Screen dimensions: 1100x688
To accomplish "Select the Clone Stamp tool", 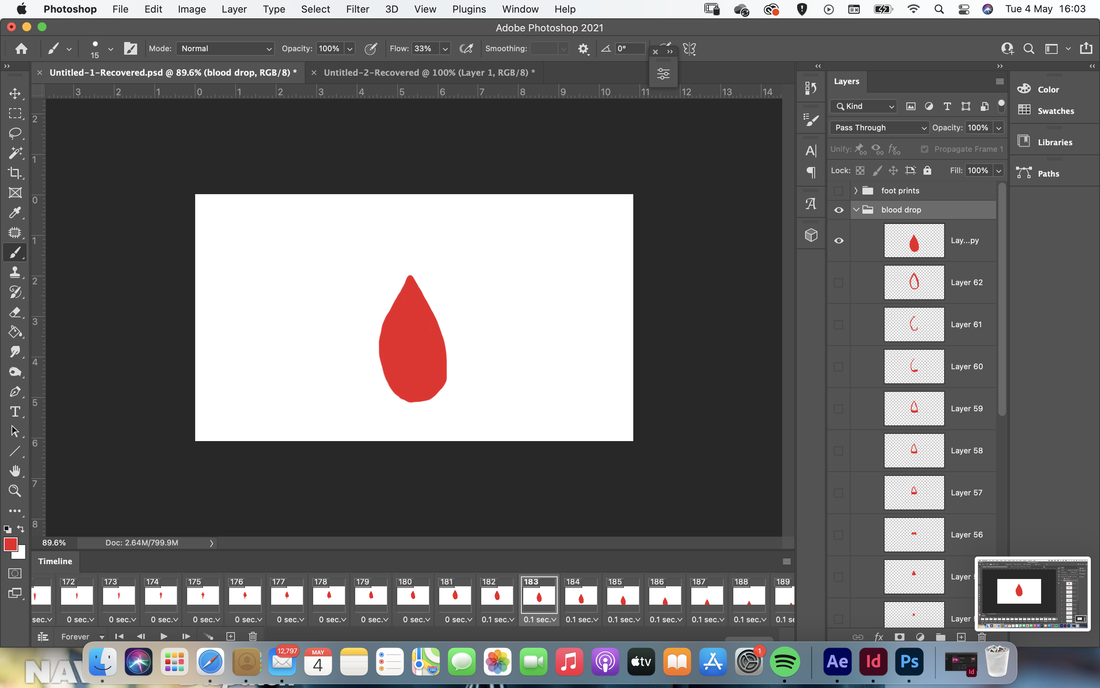I will tap(15, 272).
